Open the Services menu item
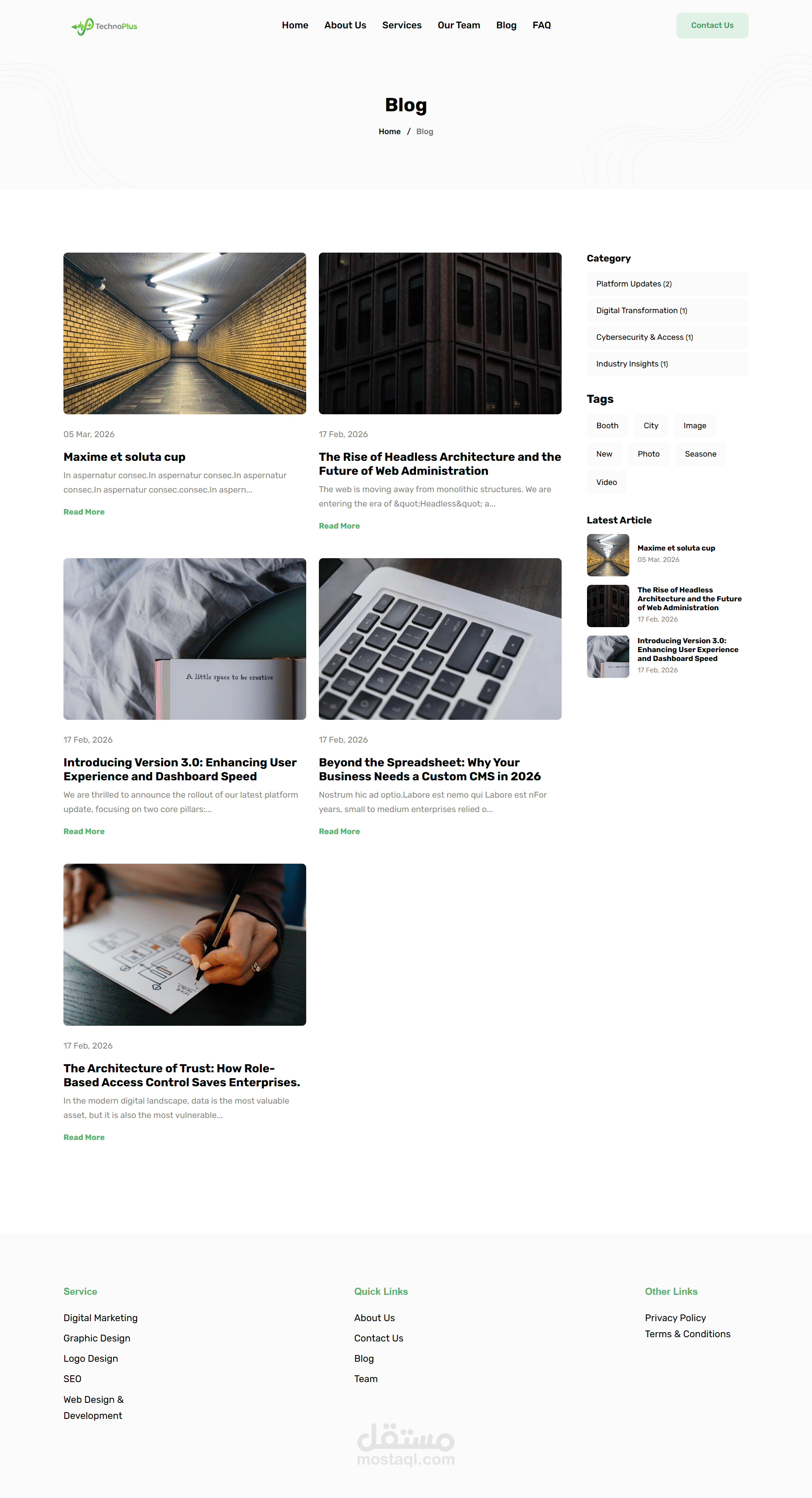This screenshot has height=1498, width=812. coord(402,25)
